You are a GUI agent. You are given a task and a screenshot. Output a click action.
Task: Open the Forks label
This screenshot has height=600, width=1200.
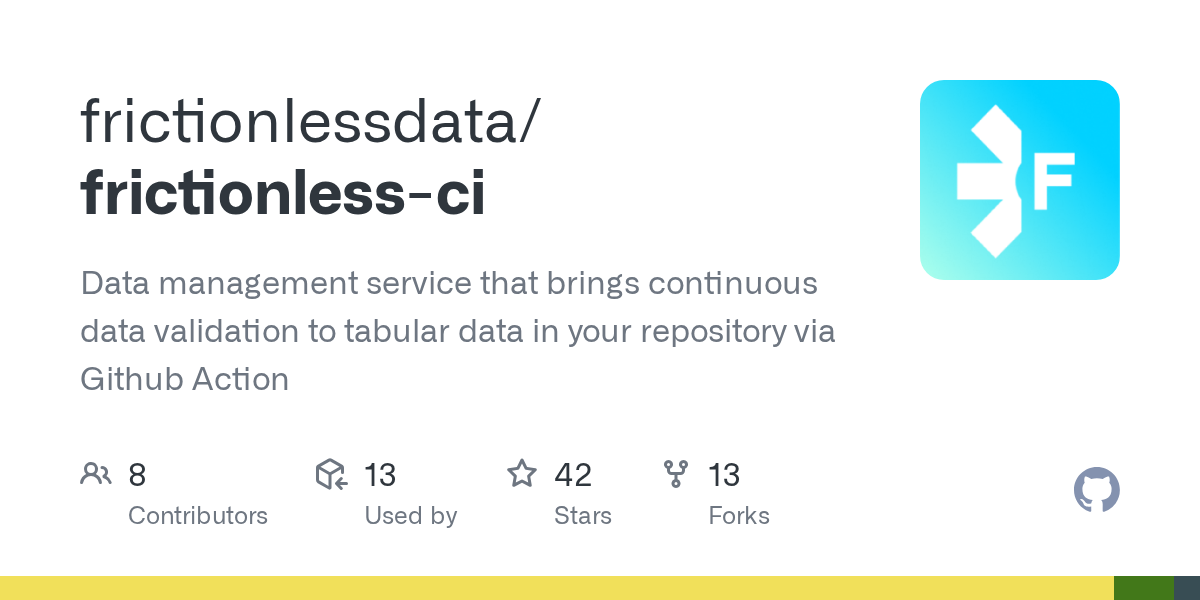click(x=738, y=516)
